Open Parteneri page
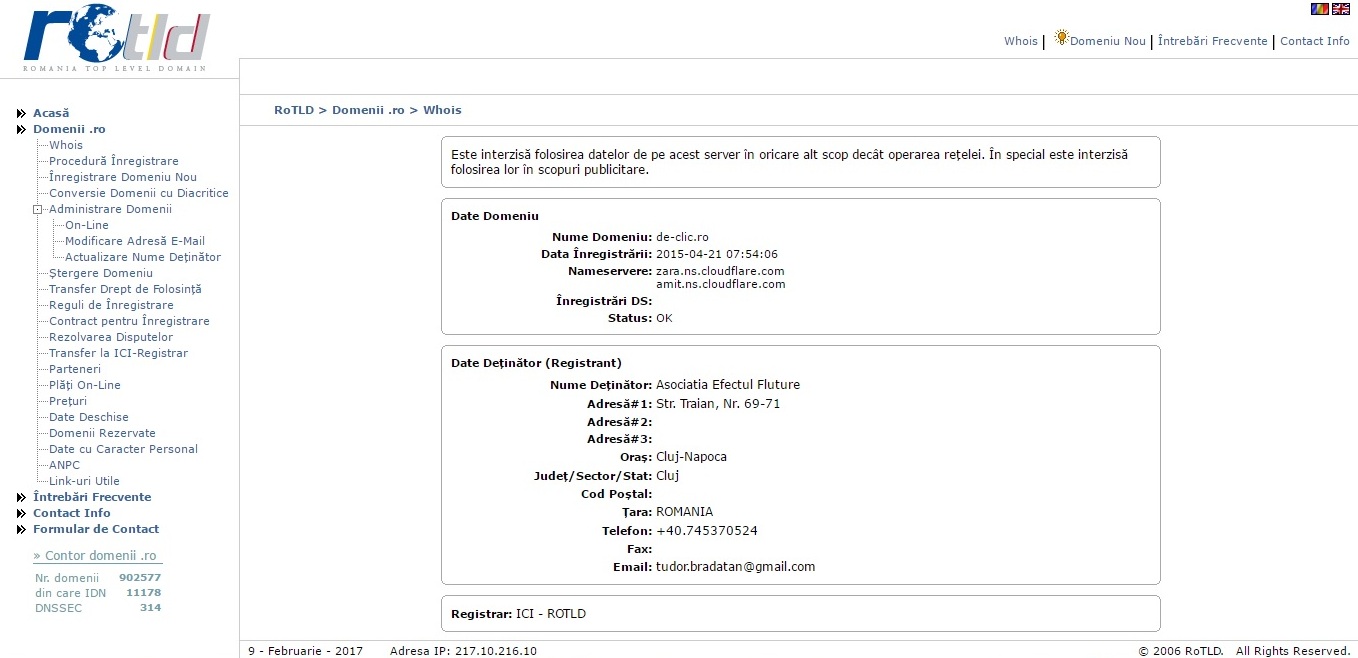The image size is (1358, 658). coord(75,370)
